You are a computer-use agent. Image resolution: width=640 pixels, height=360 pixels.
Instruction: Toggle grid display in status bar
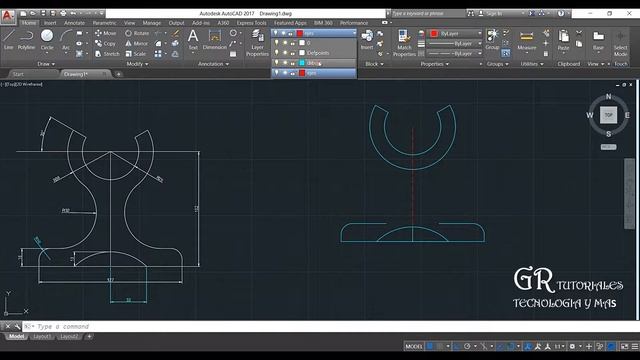pos(430,346)
